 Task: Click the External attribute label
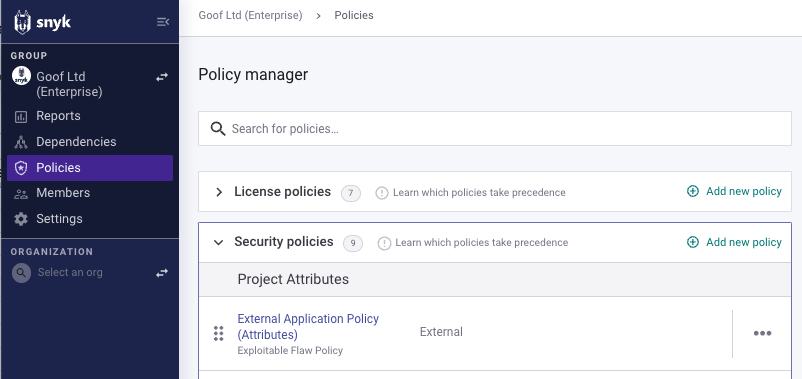441,332
